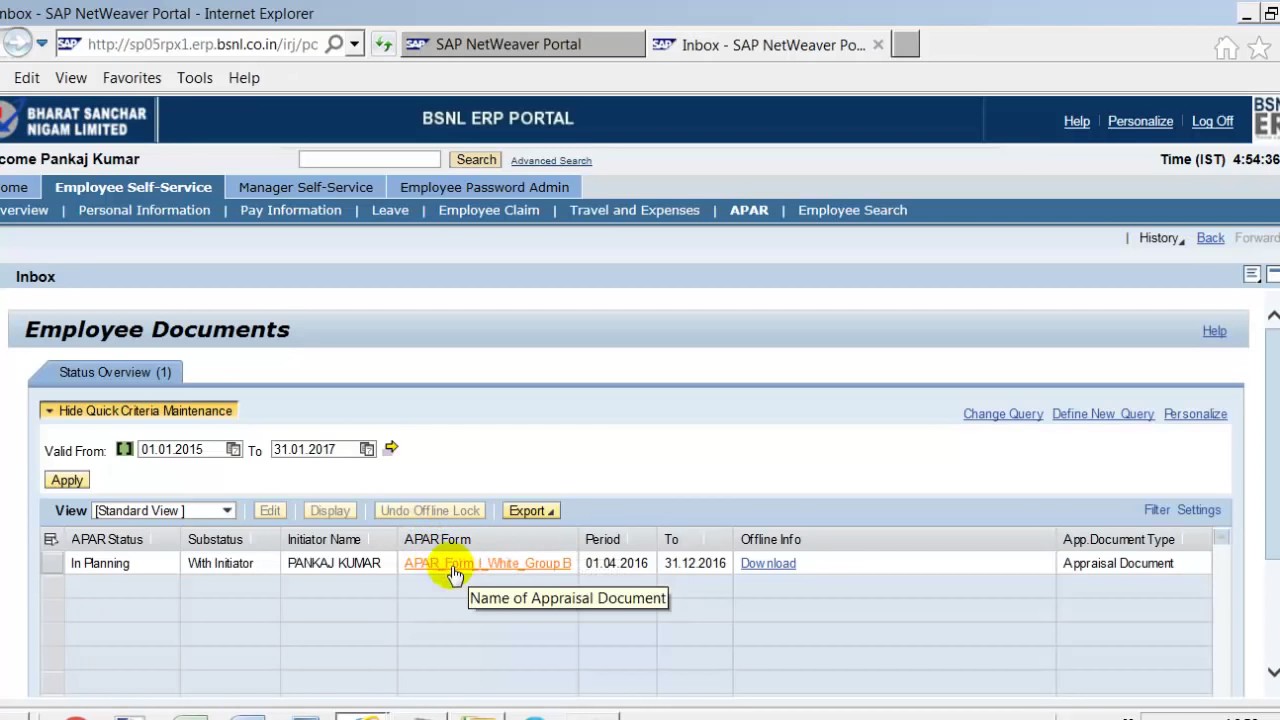This screenshot has width=1280, height=720.
Task: Switch to the Manager Self-Service tab
Action: 305,187
